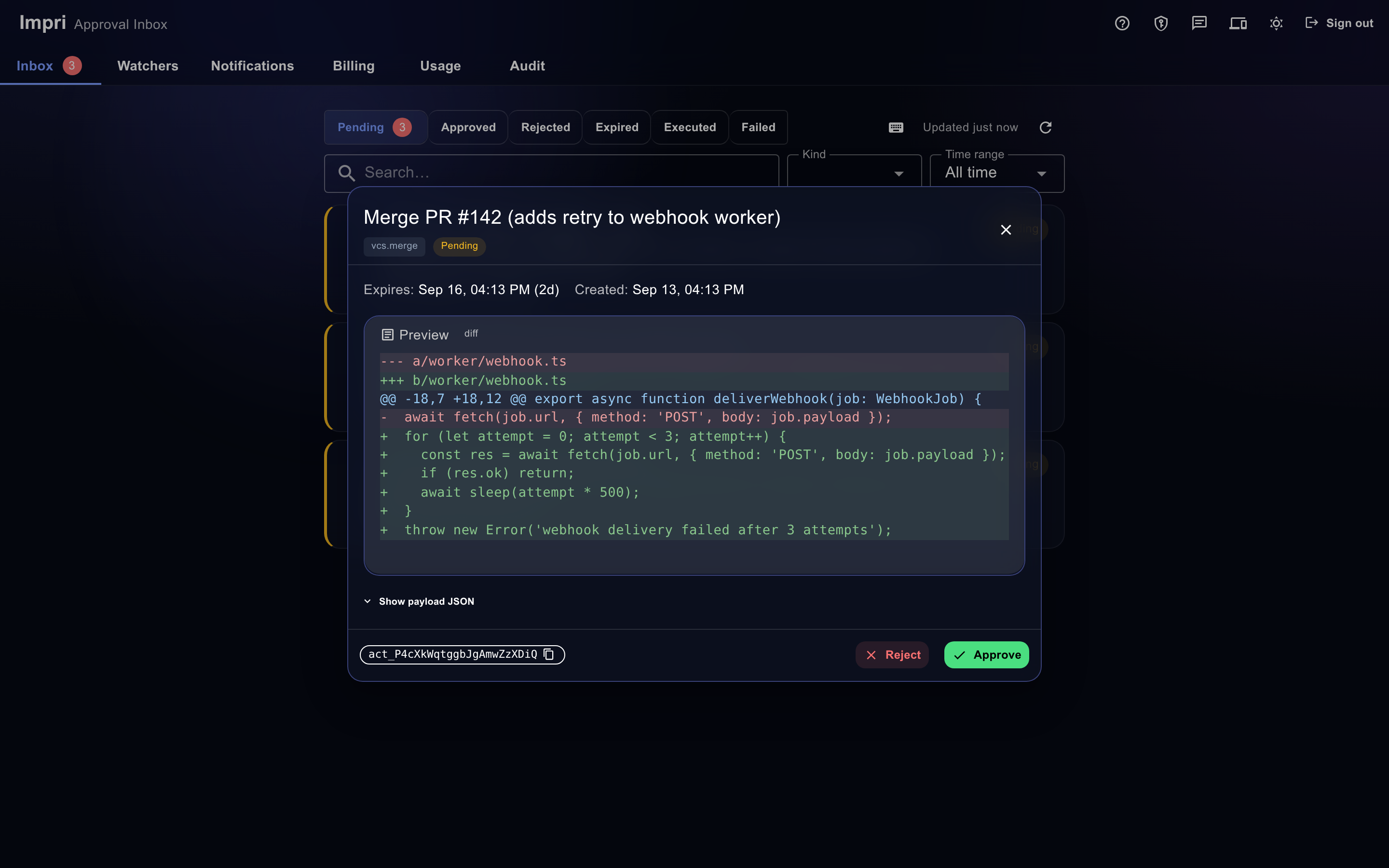The width and height of the screenshot is (1389, 868).
Task: Open the Kind dropdown
Action: [854, 173]
